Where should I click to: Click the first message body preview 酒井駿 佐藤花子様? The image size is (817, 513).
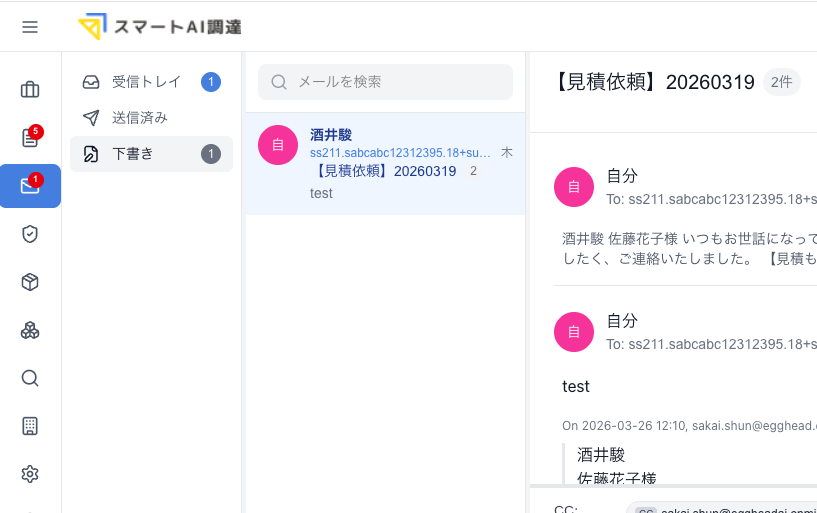tap(689, 248)
